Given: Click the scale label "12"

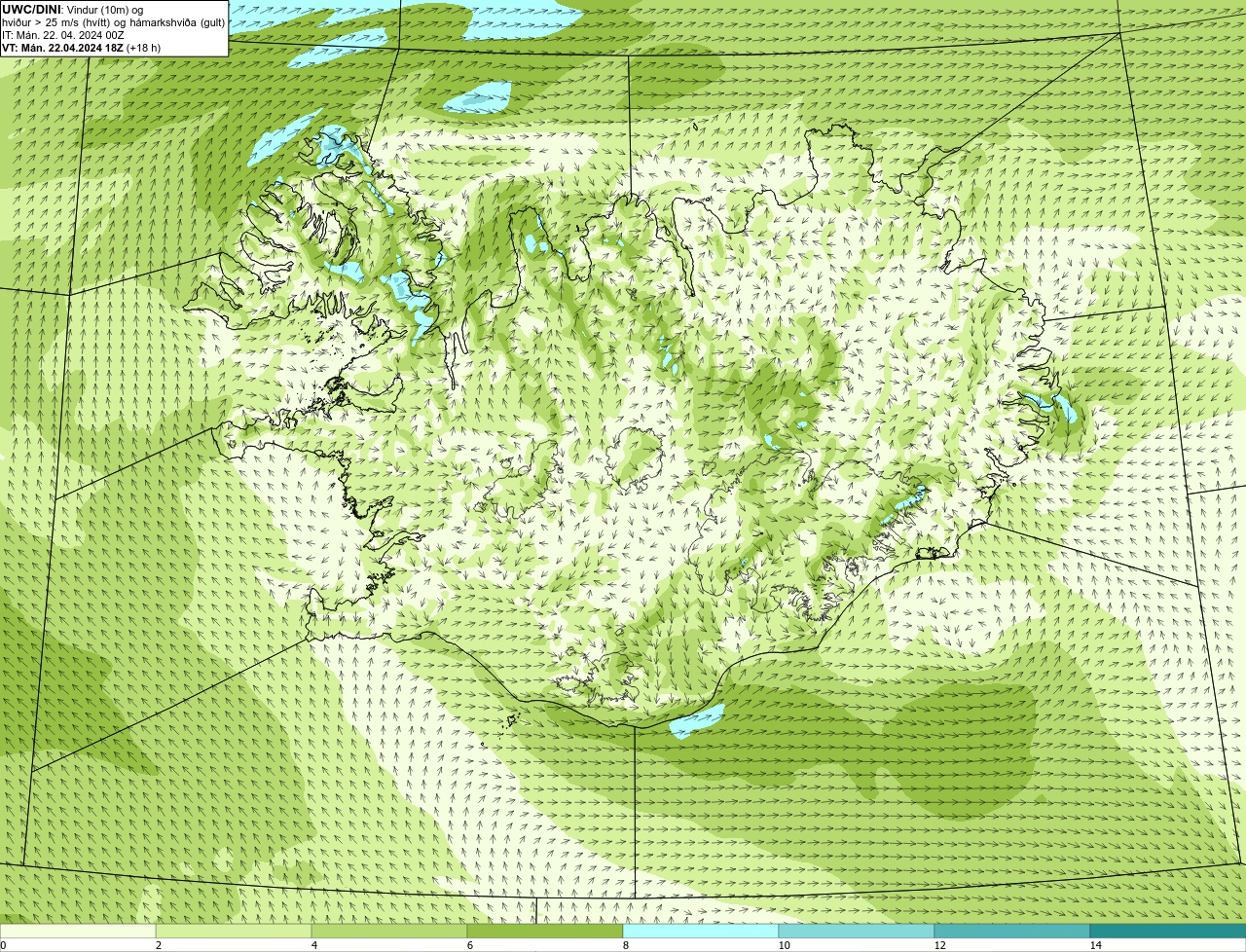Looking at the screenshot, I should (939, 945).
